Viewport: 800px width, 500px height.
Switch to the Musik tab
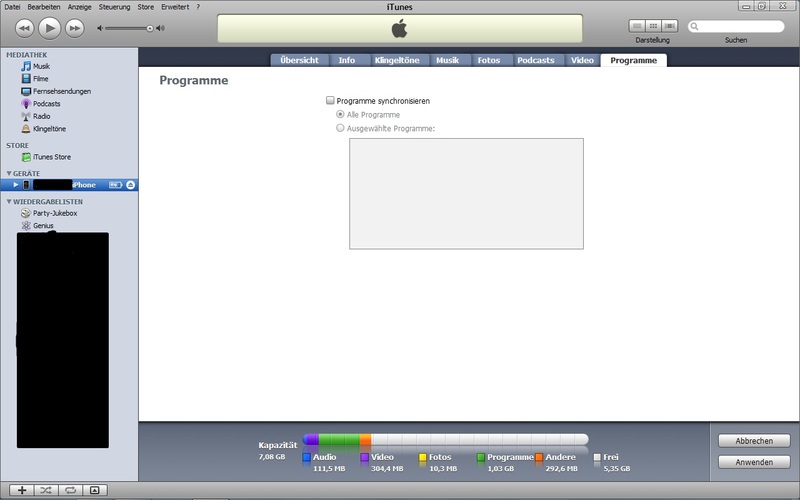(447, 60)
